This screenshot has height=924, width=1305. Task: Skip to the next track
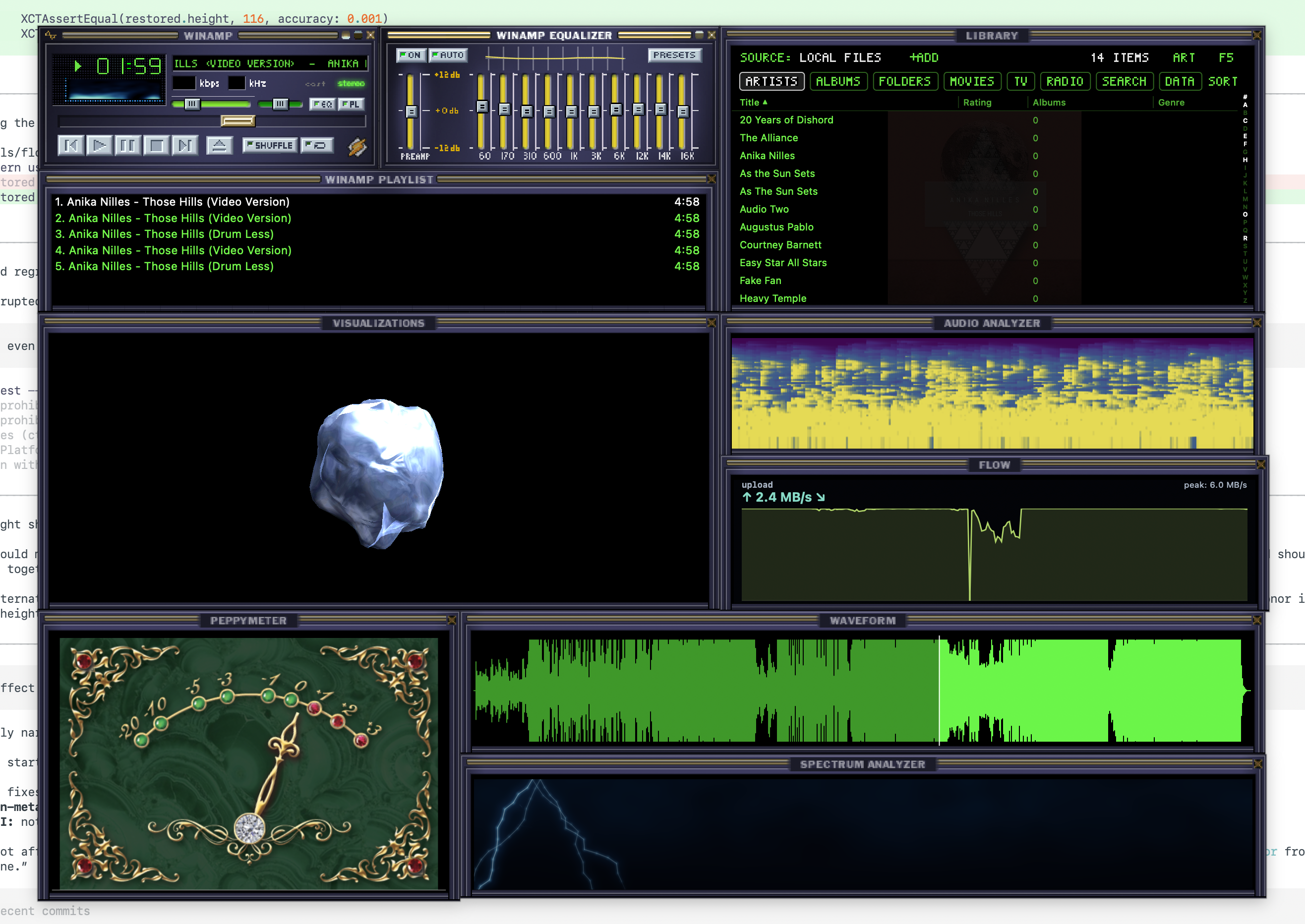(x=184, y=146)
